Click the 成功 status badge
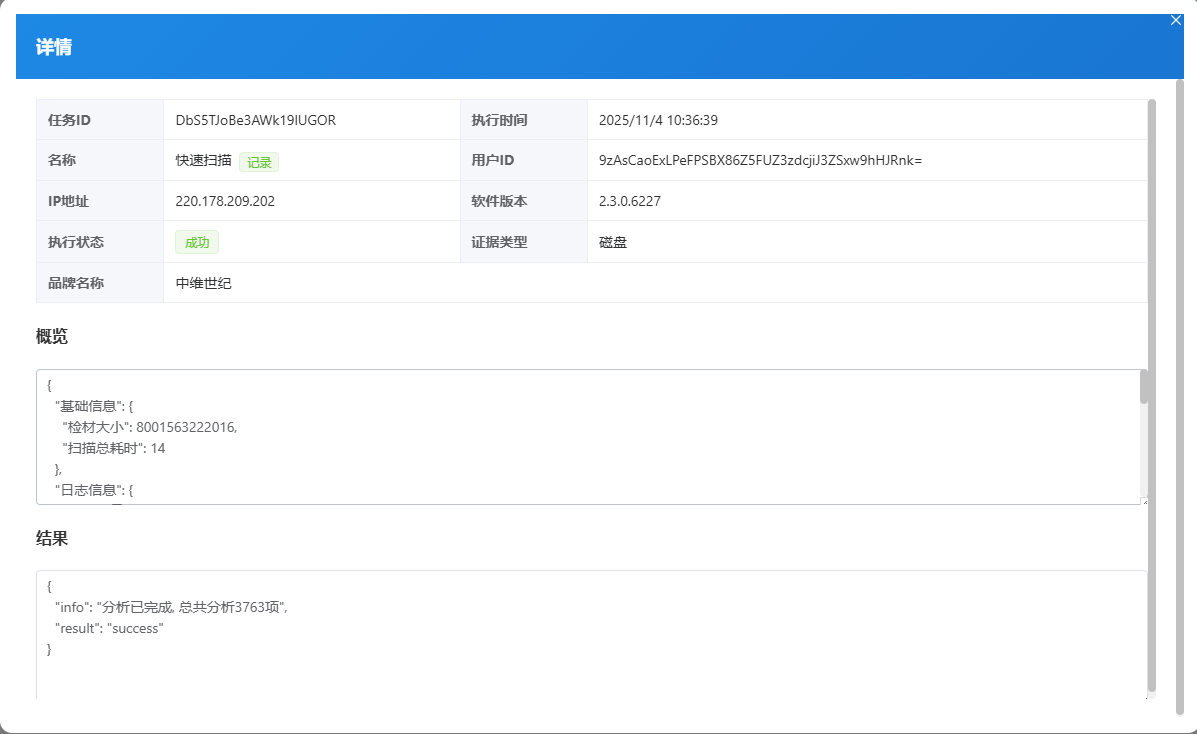The height and width of the screenshot is (734, 1197). (x=197, y=242)
